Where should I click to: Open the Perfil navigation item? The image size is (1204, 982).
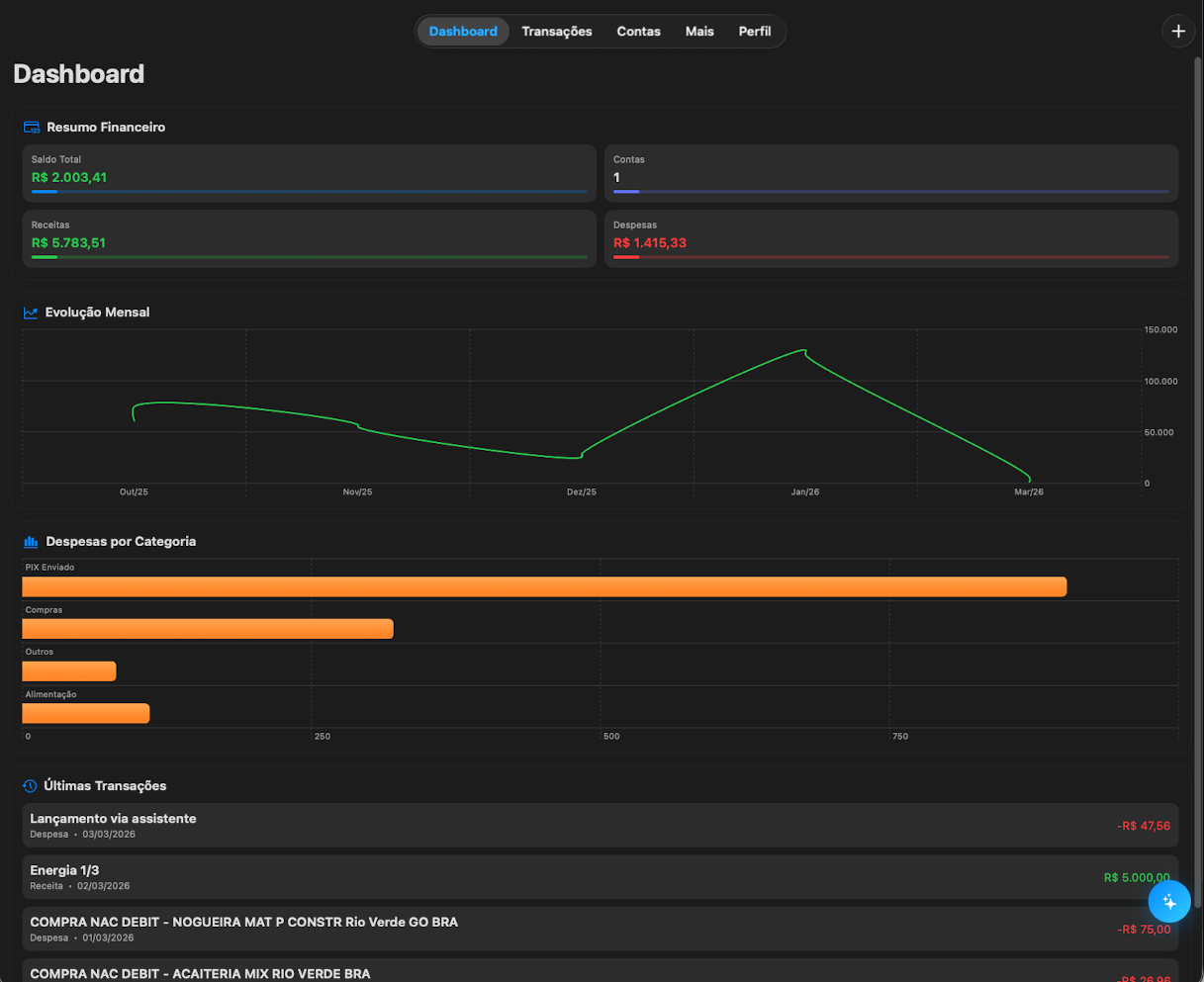pyautogui.click(x=755, y=31)
